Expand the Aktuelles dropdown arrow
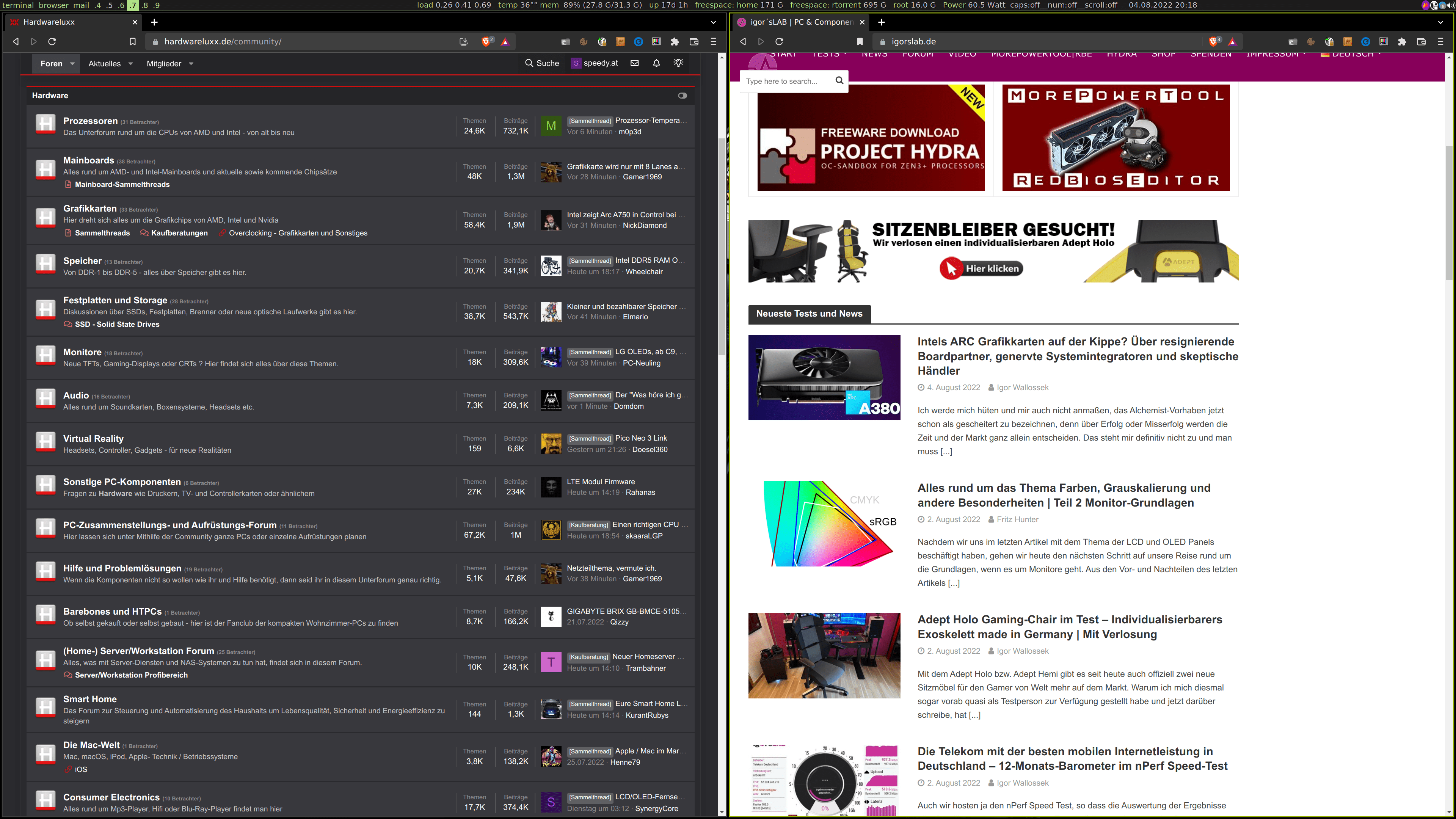 (130, 64)
